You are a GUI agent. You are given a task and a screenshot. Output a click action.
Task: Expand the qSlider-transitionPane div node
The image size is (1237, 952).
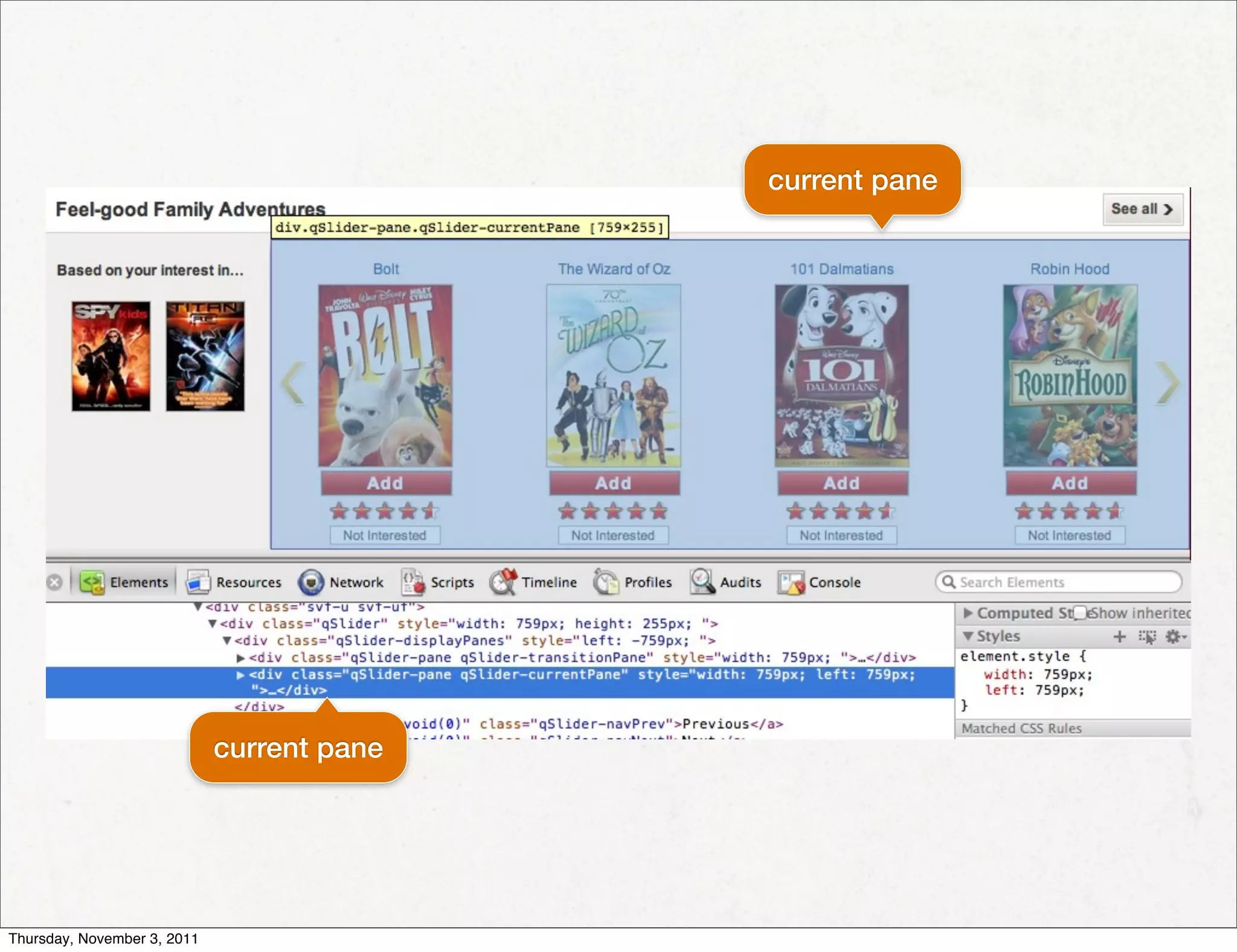click(x=240, y=657)
